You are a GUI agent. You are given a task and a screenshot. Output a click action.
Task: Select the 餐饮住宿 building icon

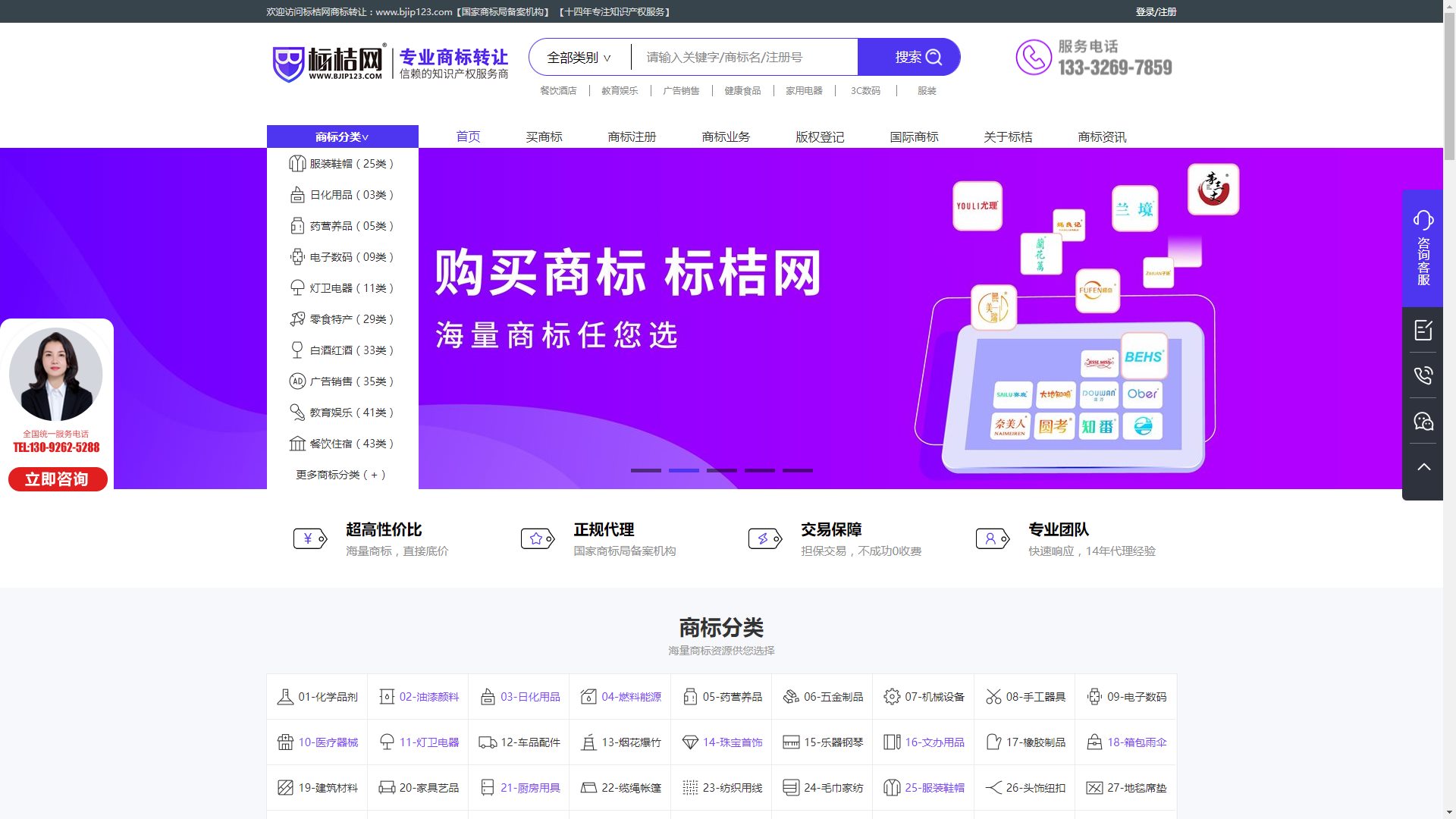297,443
